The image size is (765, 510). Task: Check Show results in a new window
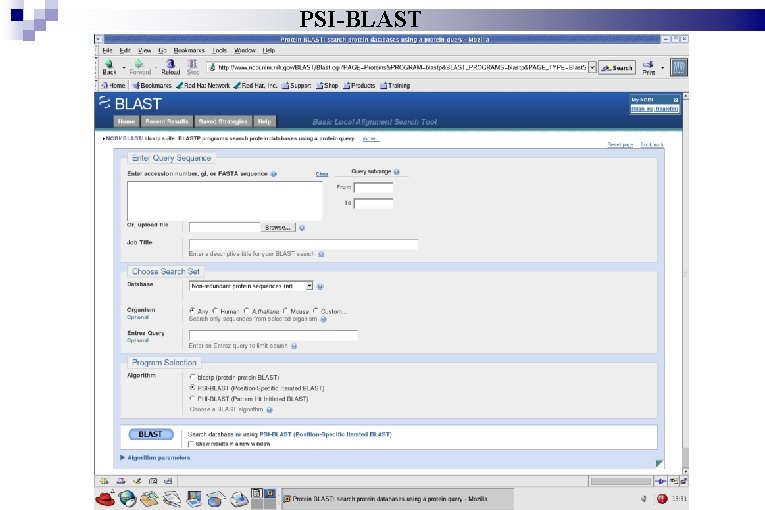tap(191, 444)
